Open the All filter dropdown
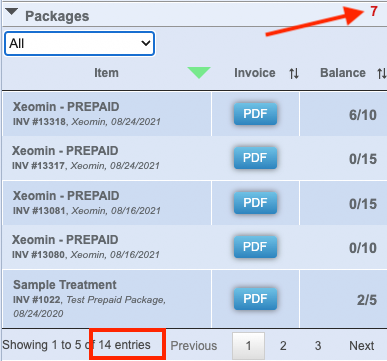 [79, 43]
